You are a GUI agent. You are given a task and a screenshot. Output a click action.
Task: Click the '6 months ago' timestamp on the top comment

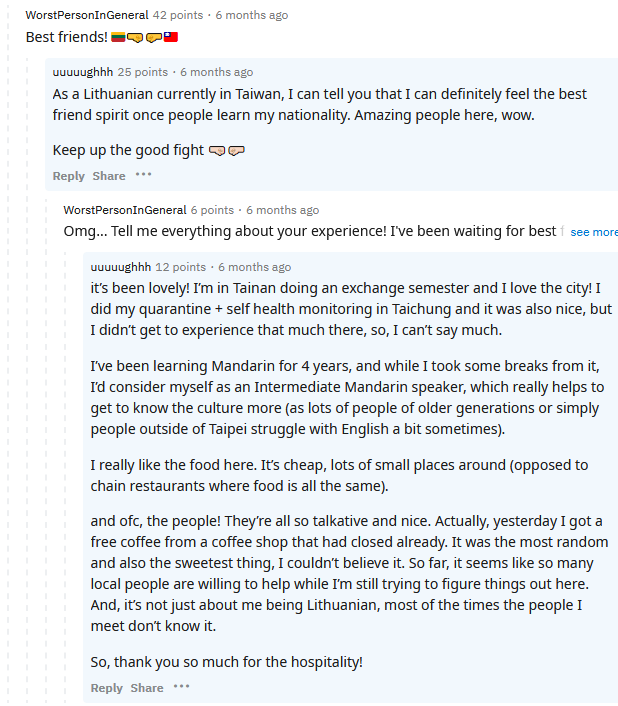pos(252,15)
